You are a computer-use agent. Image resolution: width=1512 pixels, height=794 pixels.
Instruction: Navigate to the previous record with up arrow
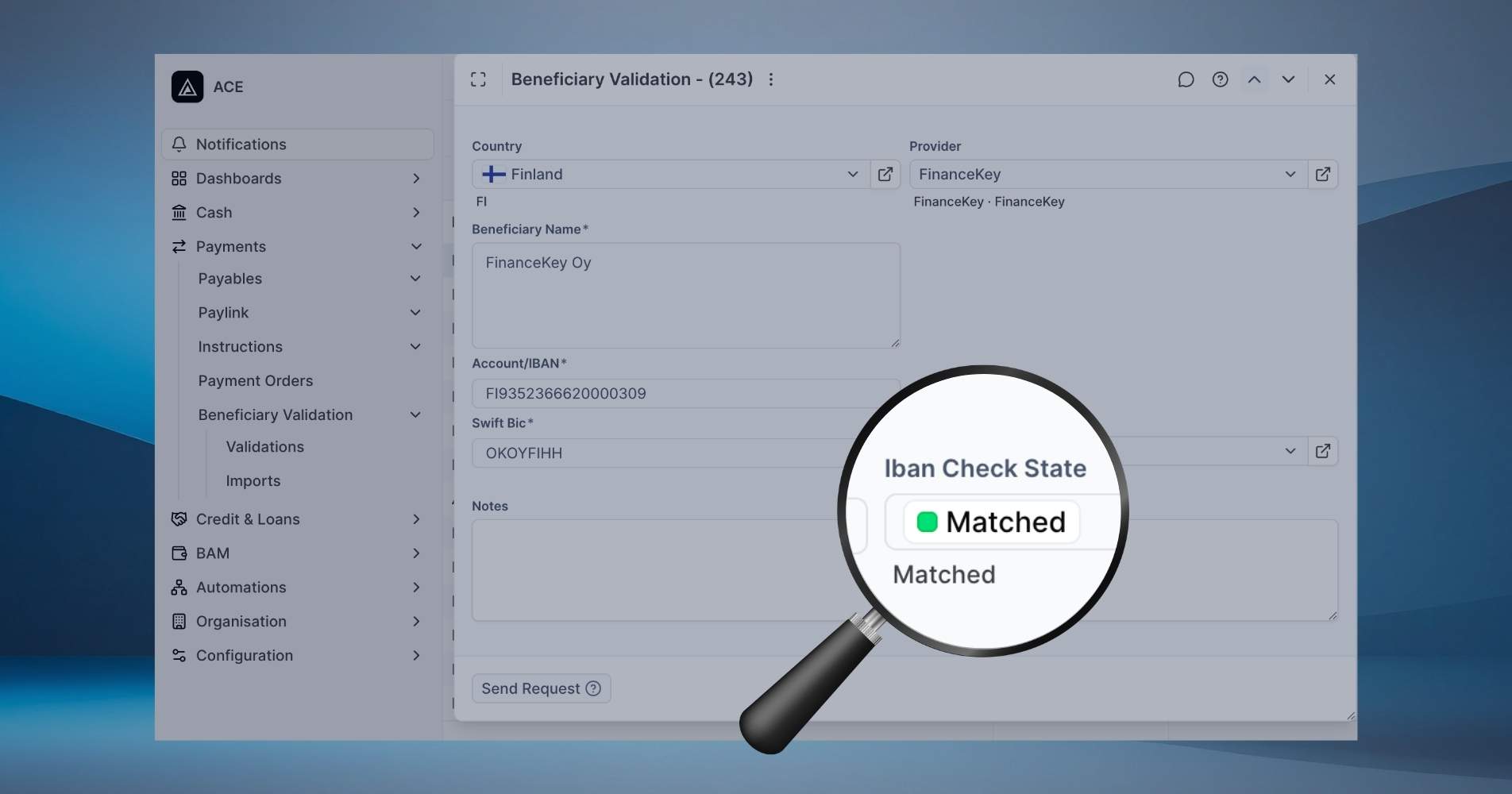(1254, 79)
